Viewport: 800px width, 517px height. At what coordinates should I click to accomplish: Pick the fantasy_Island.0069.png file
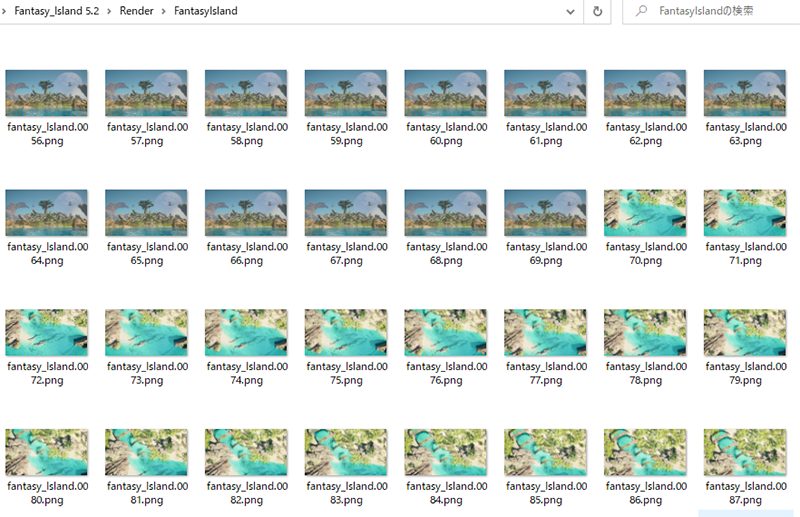tap(545, 213)
